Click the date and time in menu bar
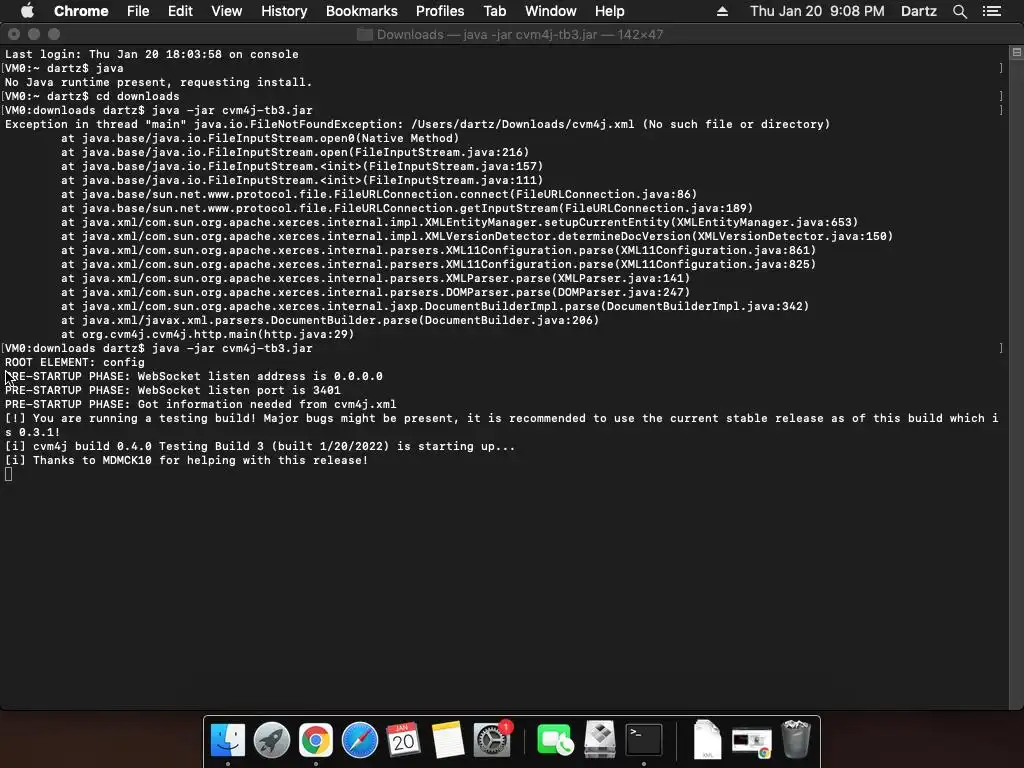Viewport: 1024px width, 768px height. (817, 11)
